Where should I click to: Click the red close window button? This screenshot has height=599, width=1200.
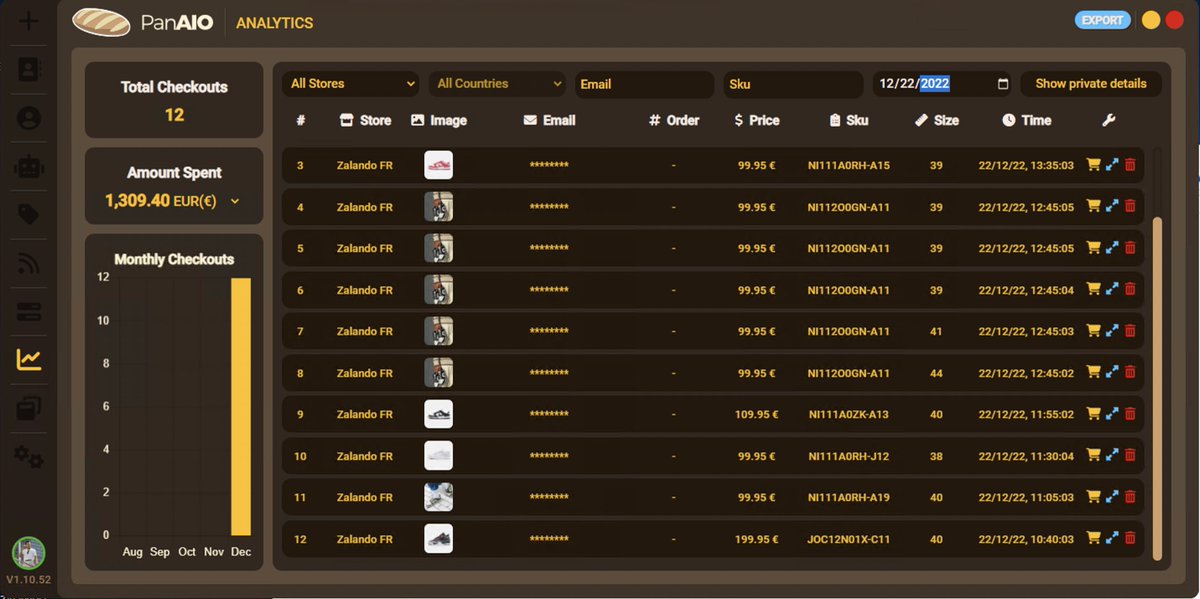1174,20
